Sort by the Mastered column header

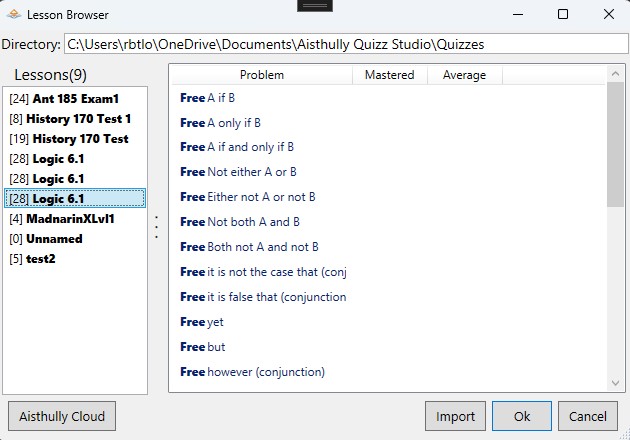(389, 75)
